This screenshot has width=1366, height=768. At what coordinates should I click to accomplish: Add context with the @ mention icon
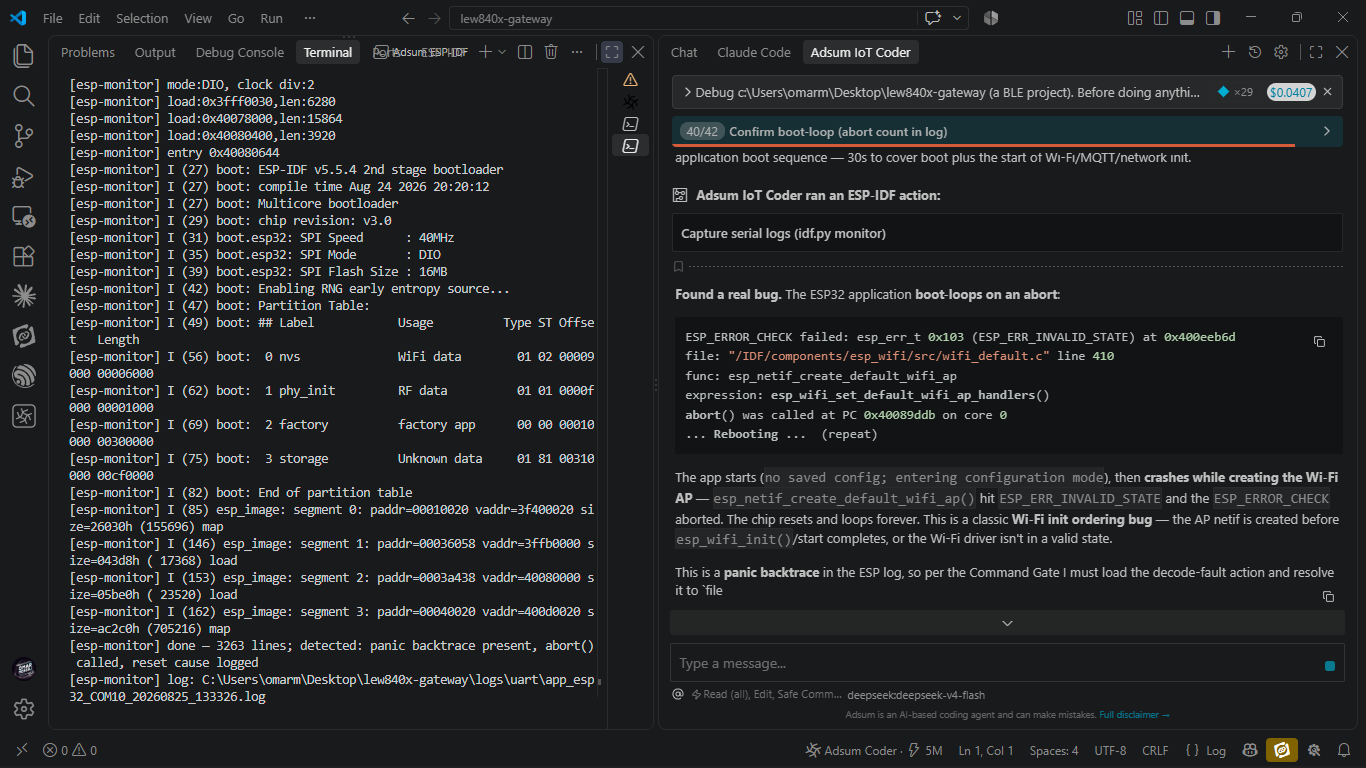678,694
